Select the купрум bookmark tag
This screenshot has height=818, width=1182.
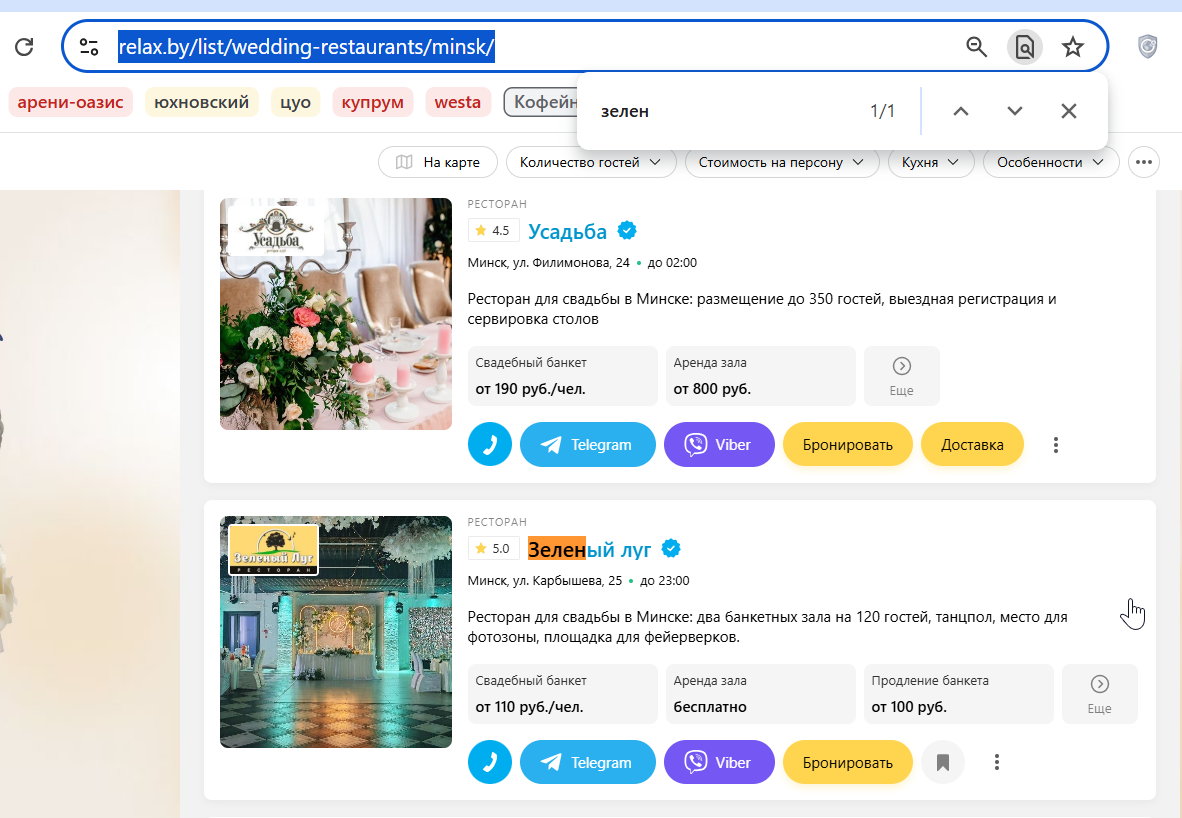click(372, 102)
